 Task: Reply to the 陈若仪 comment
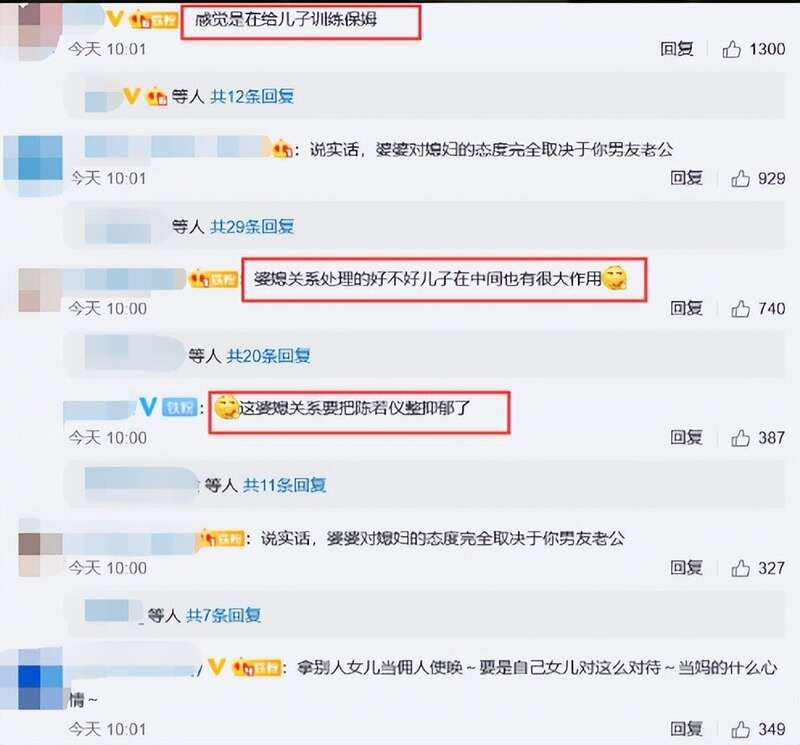click(x=686, y=437)
